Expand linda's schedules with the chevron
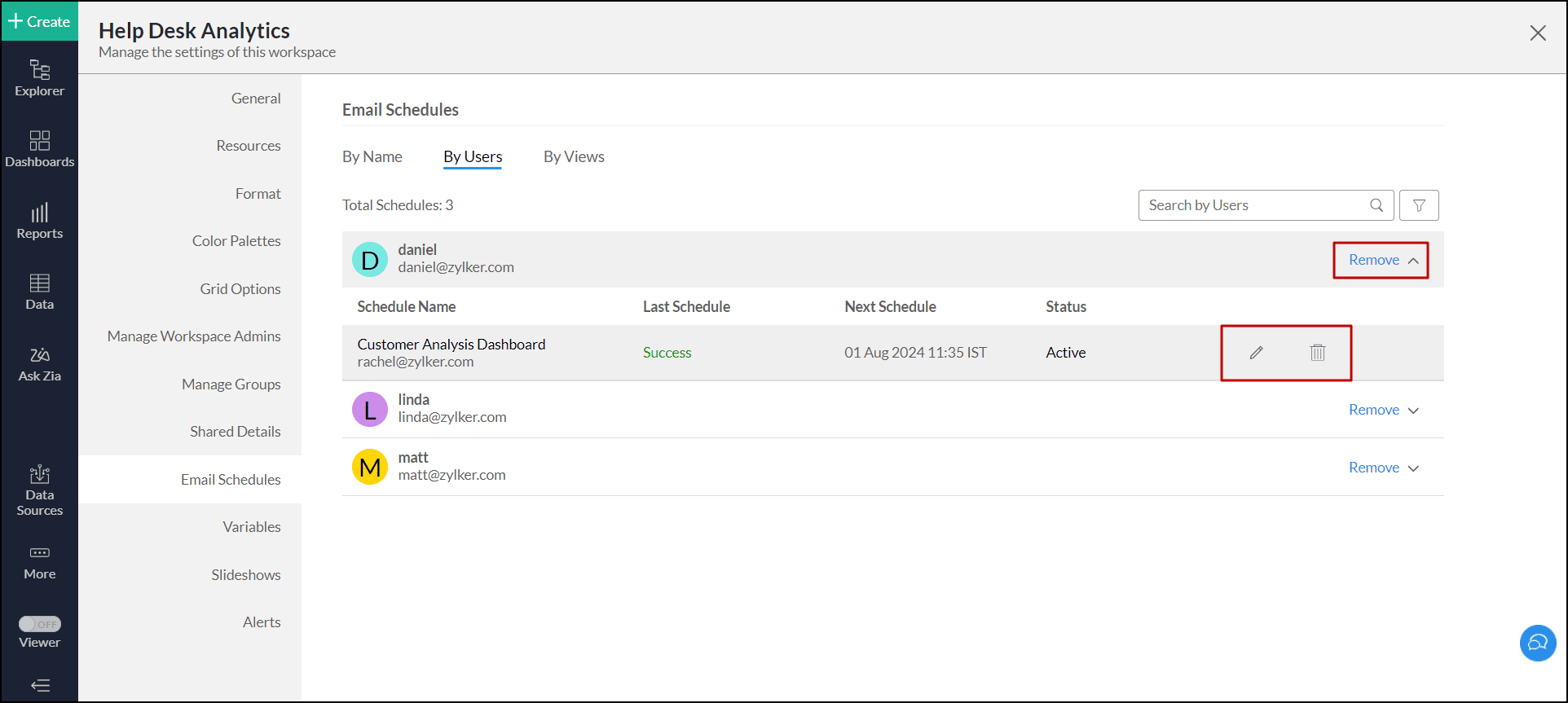This screenshot has height=703, width=1568. pyautogui.click(x=1413, y=411)
